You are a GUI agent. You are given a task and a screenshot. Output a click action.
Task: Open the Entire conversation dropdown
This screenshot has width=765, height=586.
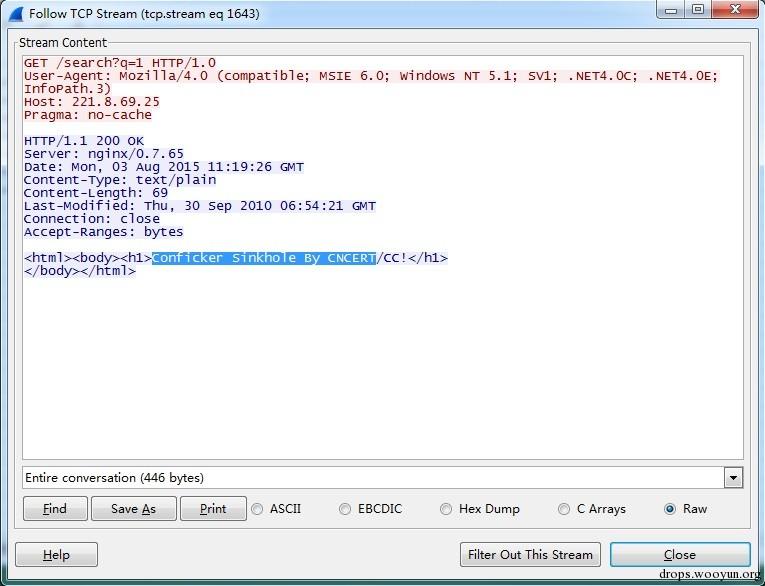click(x=734, y=478)
